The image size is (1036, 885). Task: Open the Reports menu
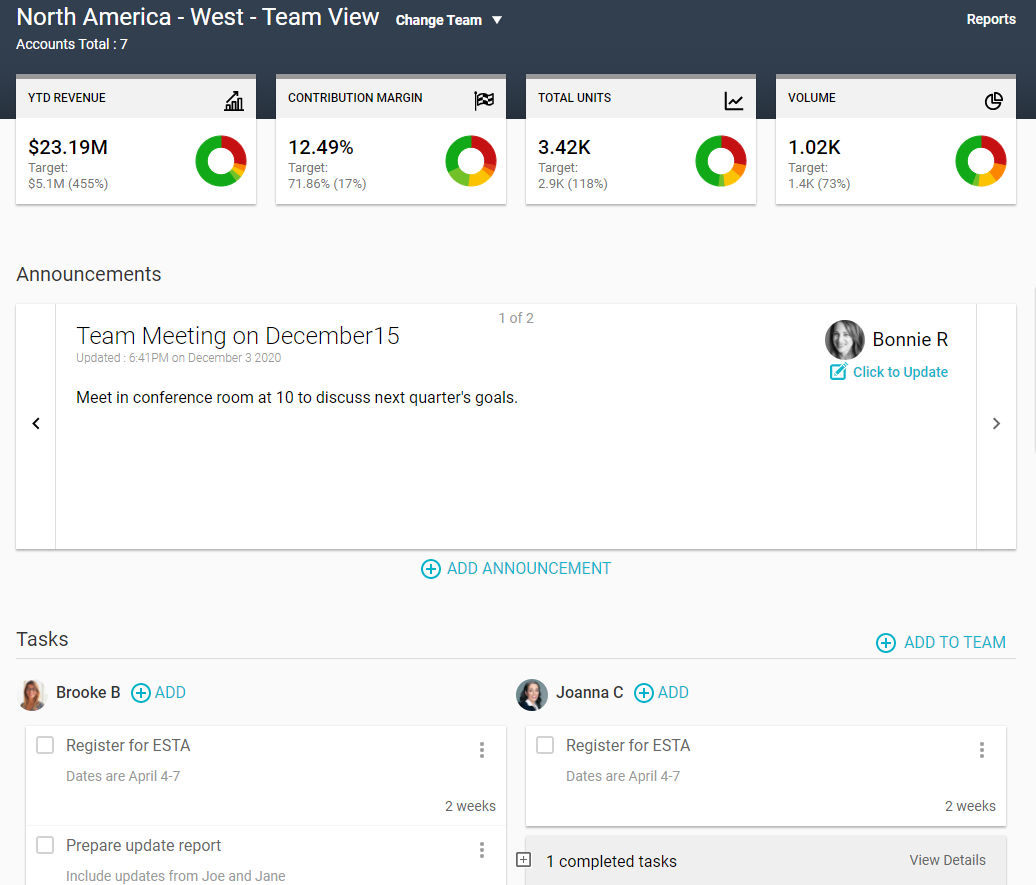pyautogui.click(x=991, y=19)
